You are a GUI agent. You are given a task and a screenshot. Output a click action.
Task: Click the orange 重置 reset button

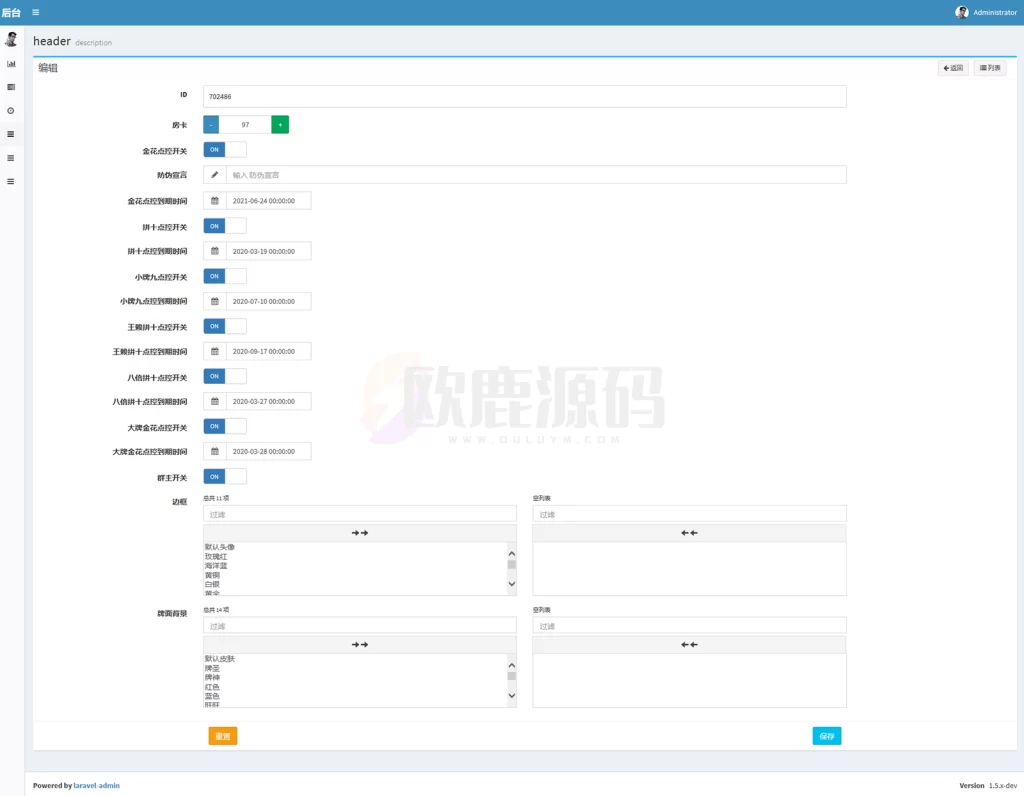pos(222,735)
